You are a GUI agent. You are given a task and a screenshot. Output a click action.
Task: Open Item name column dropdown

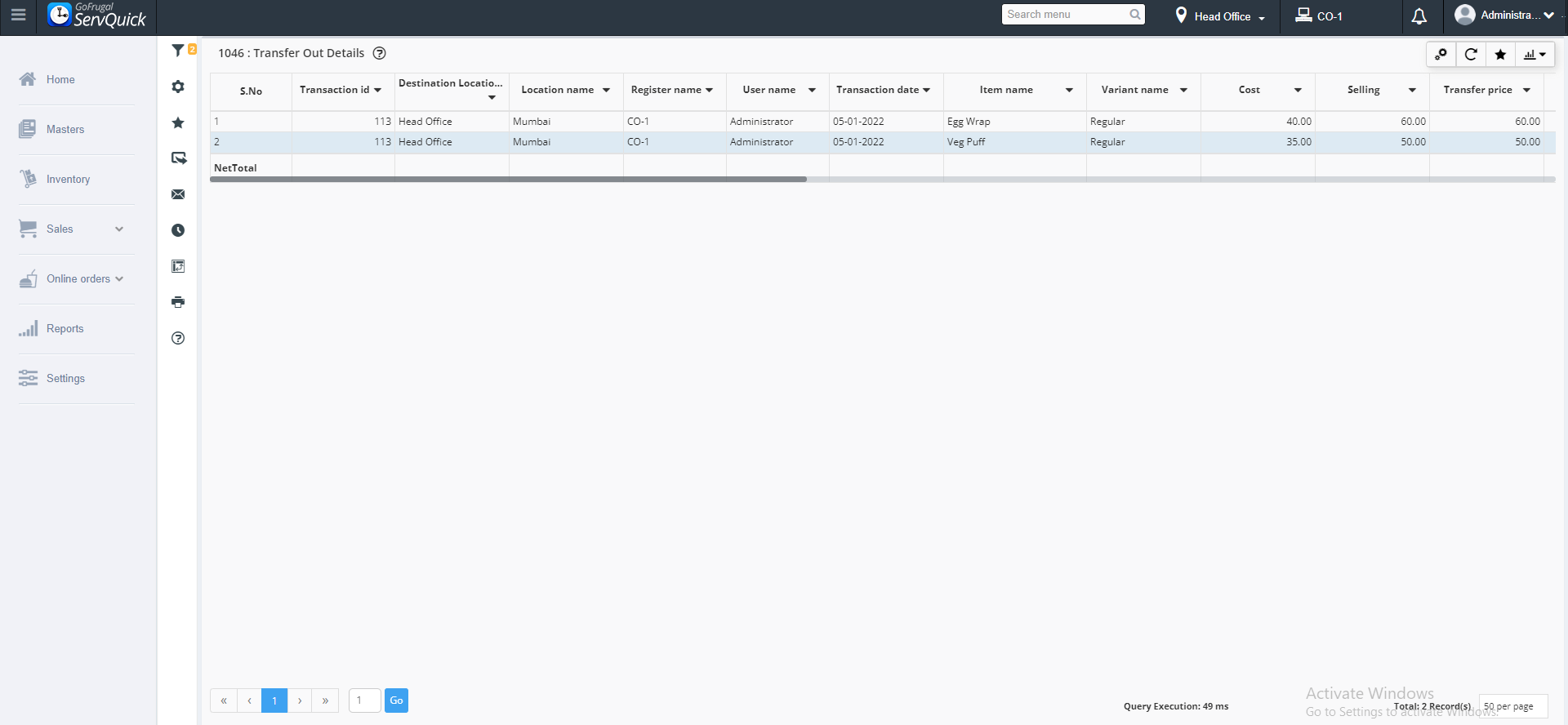pos(1069,91)
